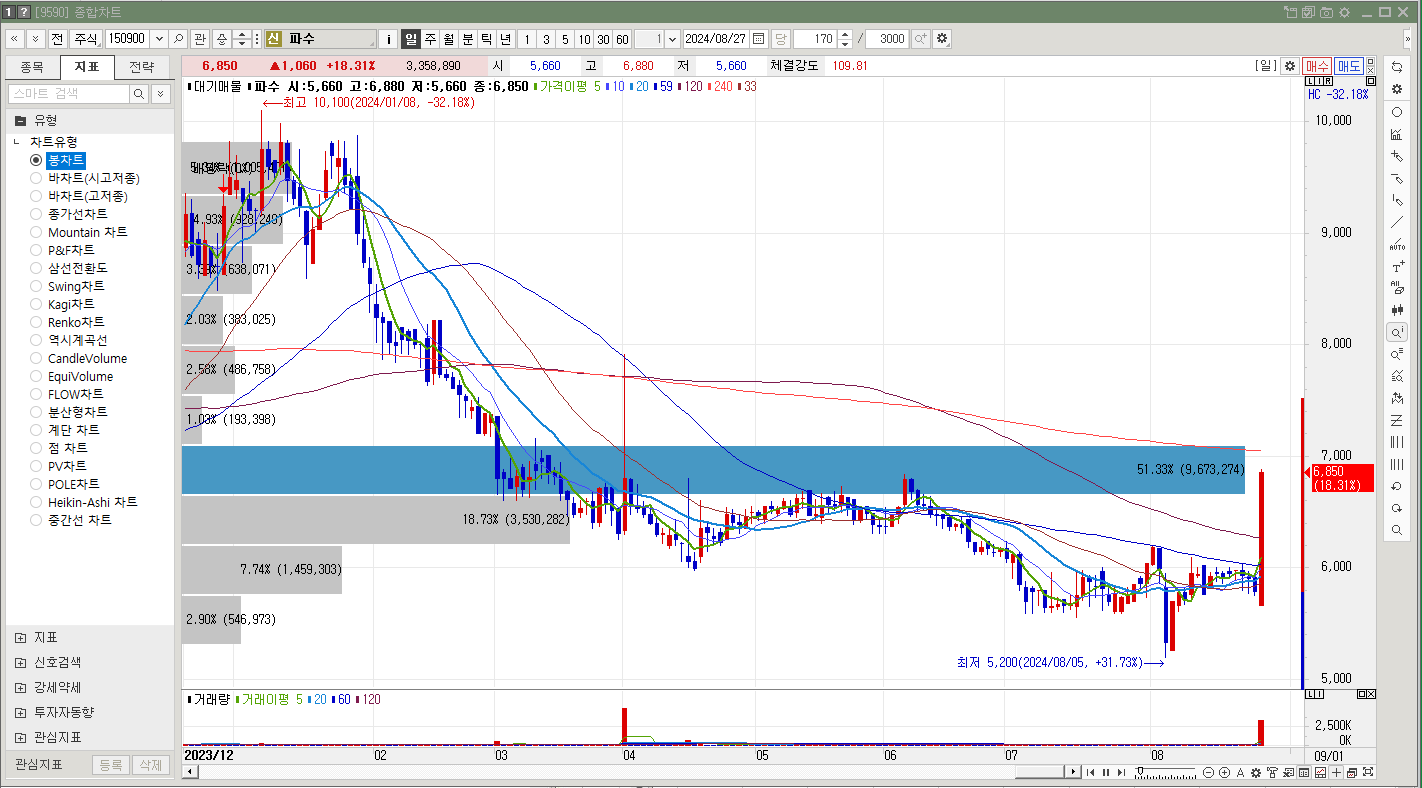
Task: Click the 2024/08/27 date field
Action: [x=716, y=39]
